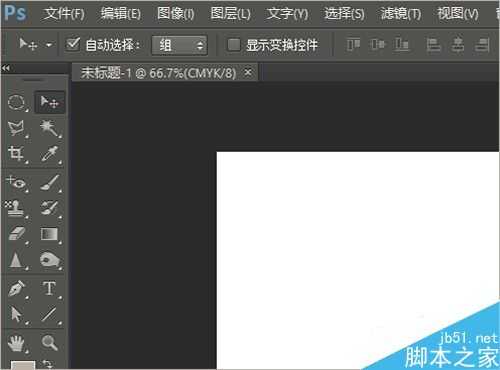Screen dimensions: 500x370
Task: Enable 显示变换控件 checkbox
Action: pyautogui.click(x=234, y=44)
